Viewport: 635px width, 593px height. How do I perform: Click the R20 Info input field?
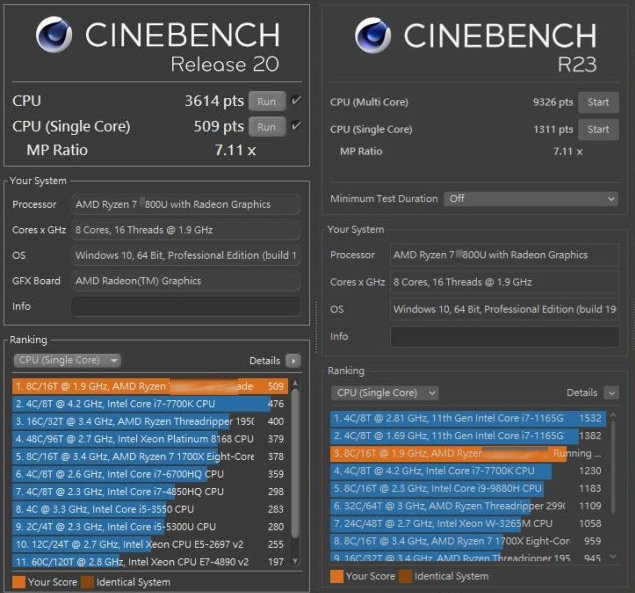tap(185, 306)
